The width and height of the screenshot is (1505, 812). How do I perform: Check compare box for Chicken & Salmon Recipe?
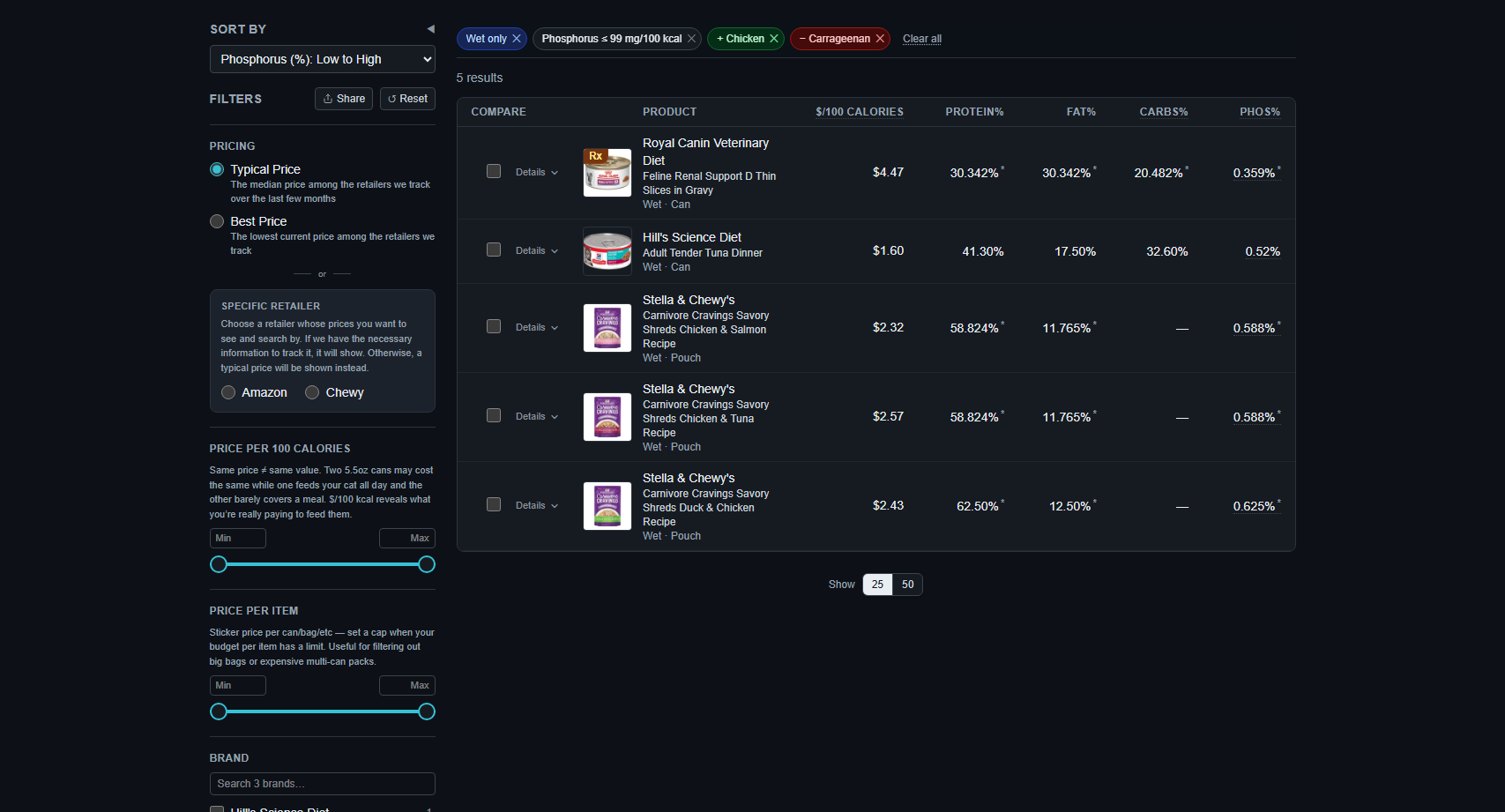click(494, 326)
